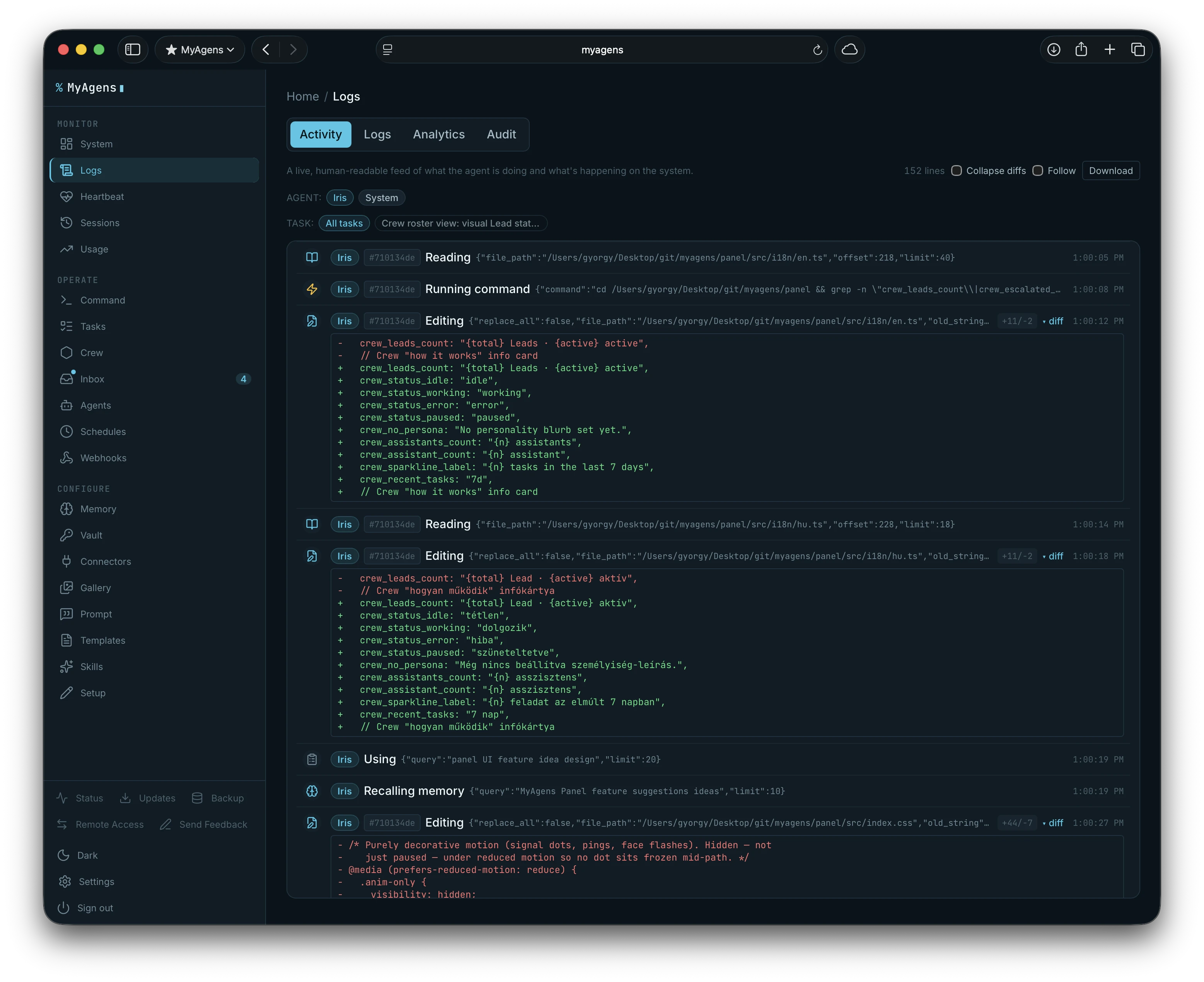The height and width of the screenshot is (982, 1204).
Task: Switch to the Logs tab
Action: coord(377,135)
